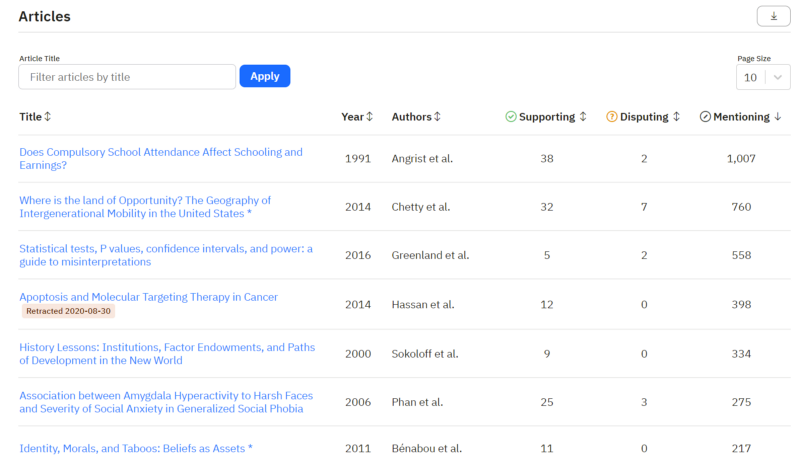800x466 pixels.
Task: Sort by Disputing using its sort arrows
Action: (676, 117)
